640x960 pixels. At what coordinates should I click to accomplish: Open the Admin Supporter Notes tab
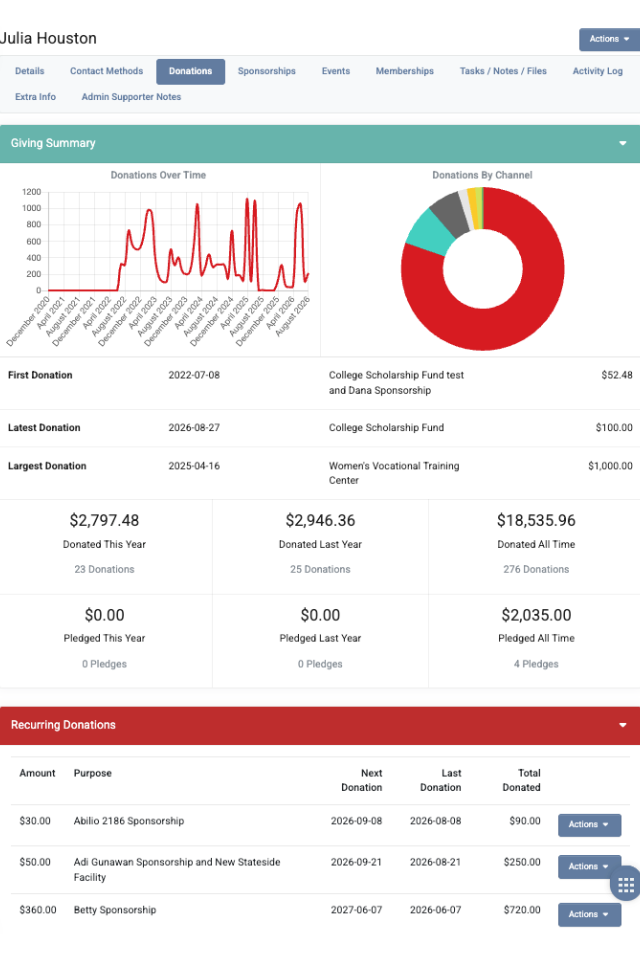pyautogui.click(x=131, y=97)
